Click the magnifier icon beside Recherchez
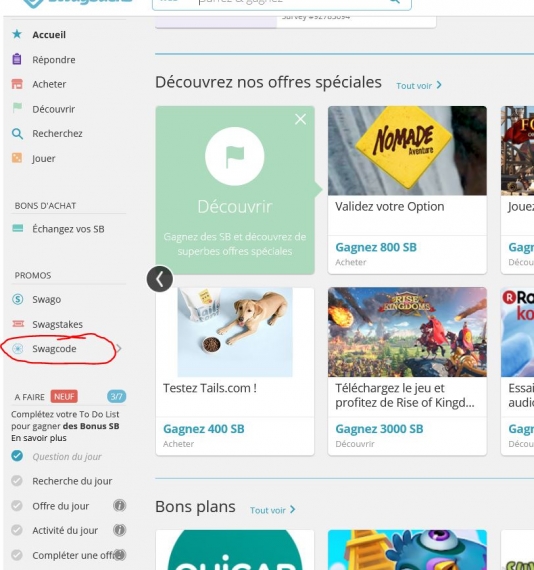The width and height of the screenshot is (534, 570). [17, 133]
